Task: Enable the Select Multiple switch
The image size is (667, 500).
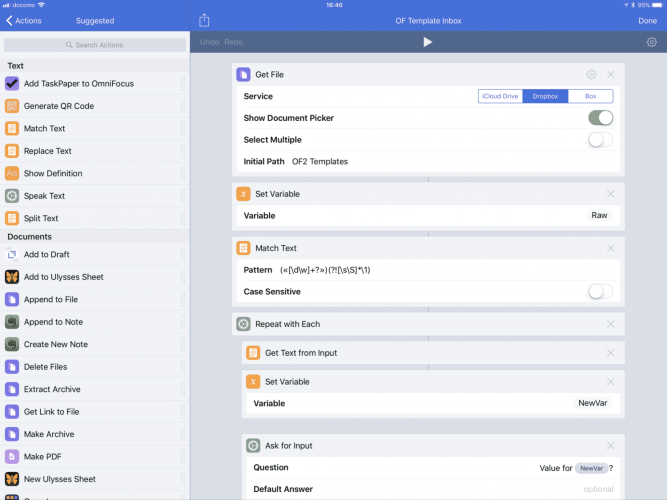Action: click(600, 140)
